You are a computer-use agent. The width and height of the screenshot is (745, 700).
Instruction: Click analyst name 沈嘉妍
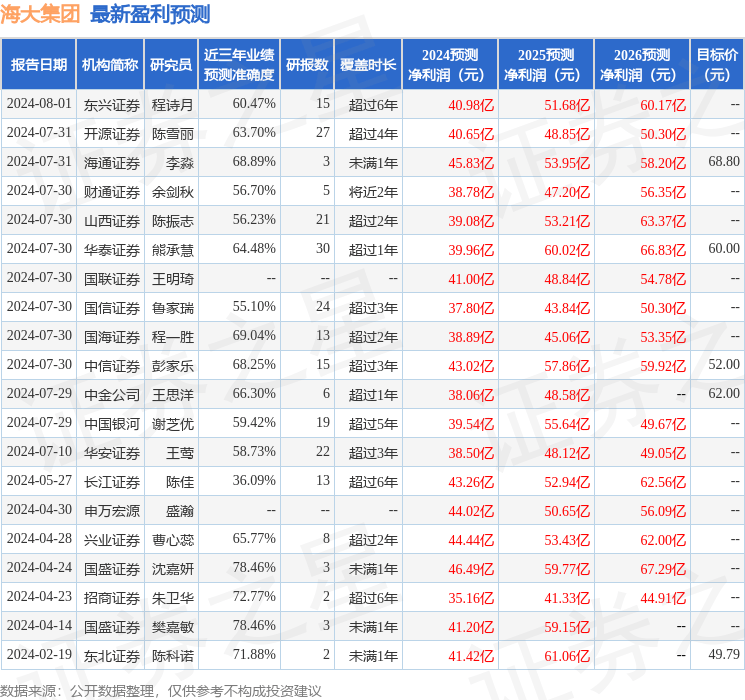pos(173,569)
